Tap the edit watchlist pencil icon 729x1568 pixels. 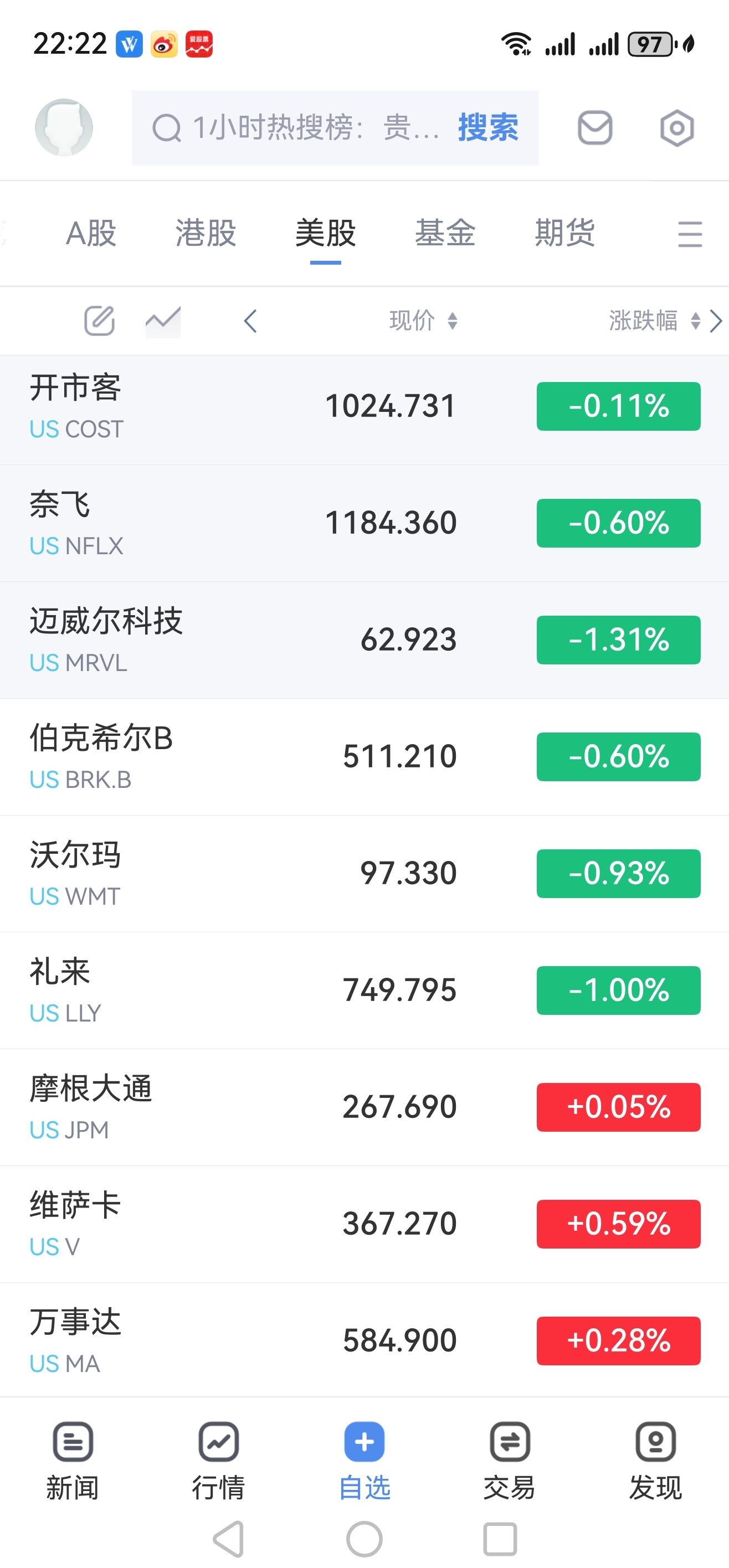point(99,320)
